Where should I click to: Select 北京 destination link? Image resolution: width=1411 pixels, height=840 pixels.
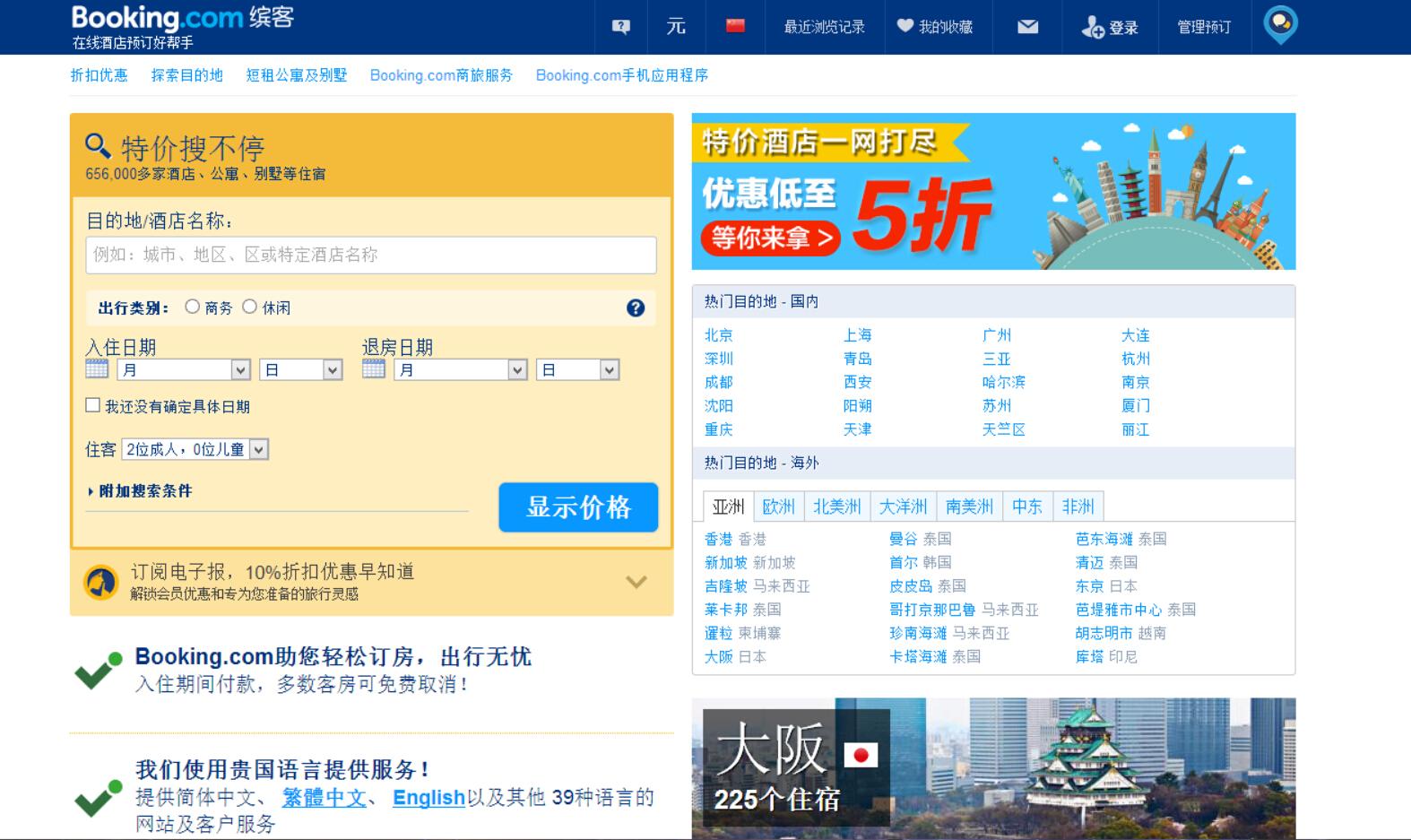(x=719, y=335)
